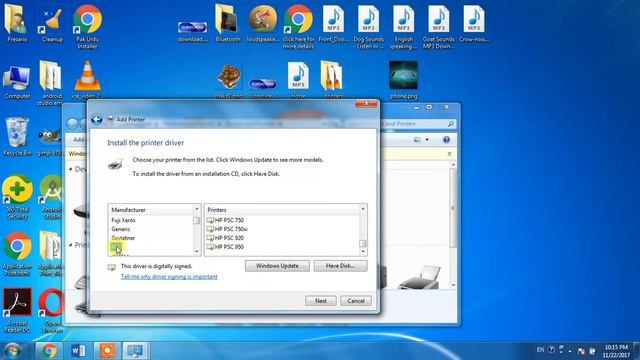Select the android studio folder icon

coord(50,83)
